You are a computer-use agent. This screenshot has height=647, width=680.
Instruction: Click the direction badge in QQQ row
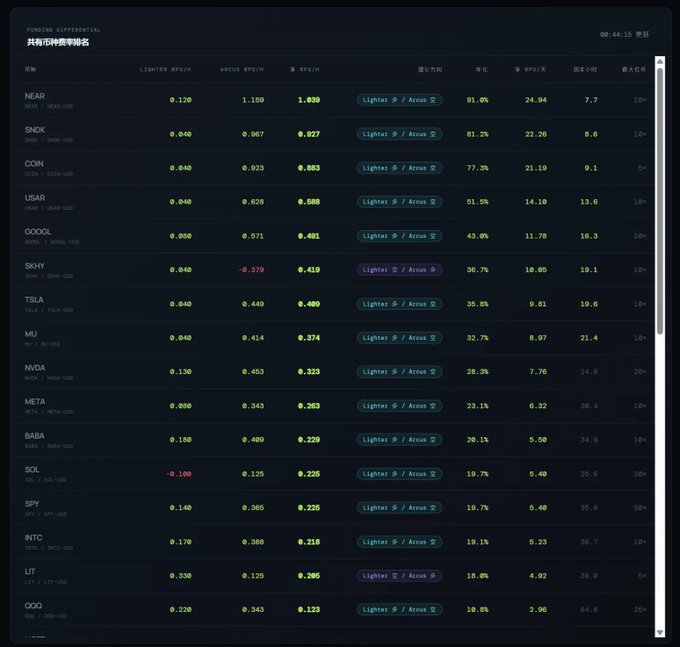click(399, 610)
